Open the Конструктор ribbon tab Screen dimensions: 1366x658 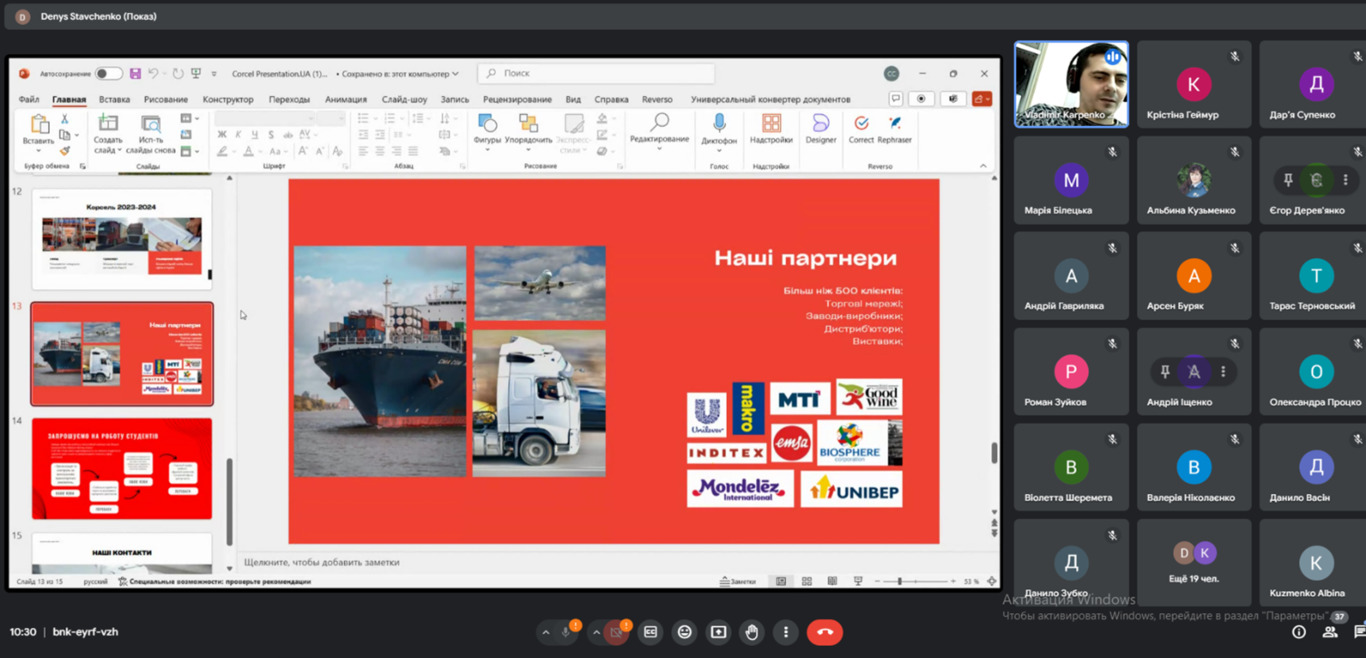228,100
